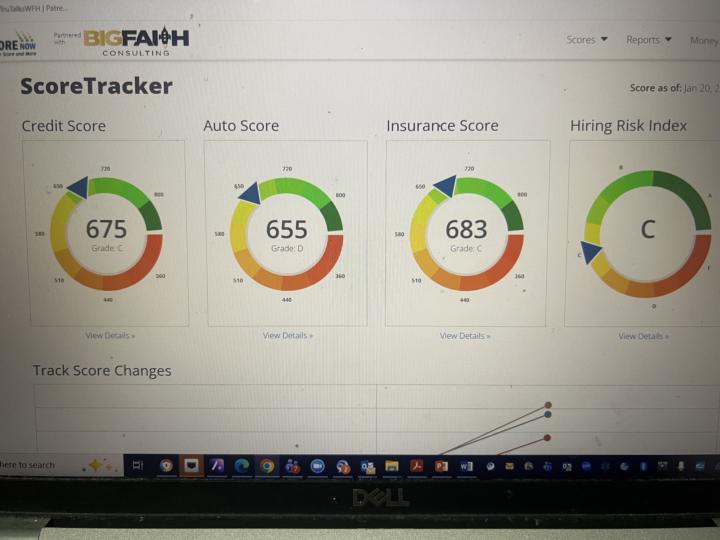Open View Details under Hiring Risk Index
Screen dimensions: 720x540
coord(643,337)
